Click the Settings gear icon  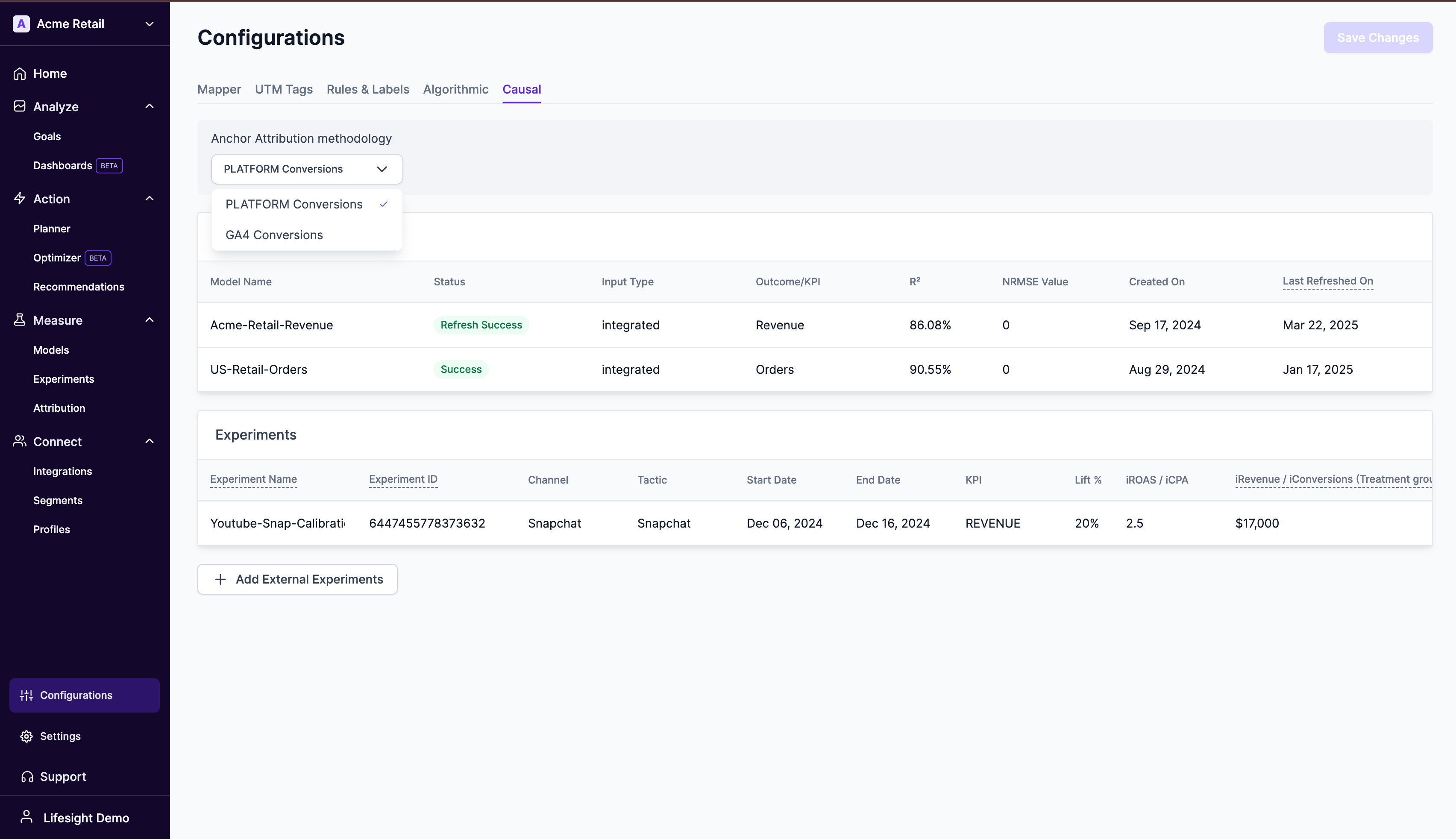(x=26, y=736)
